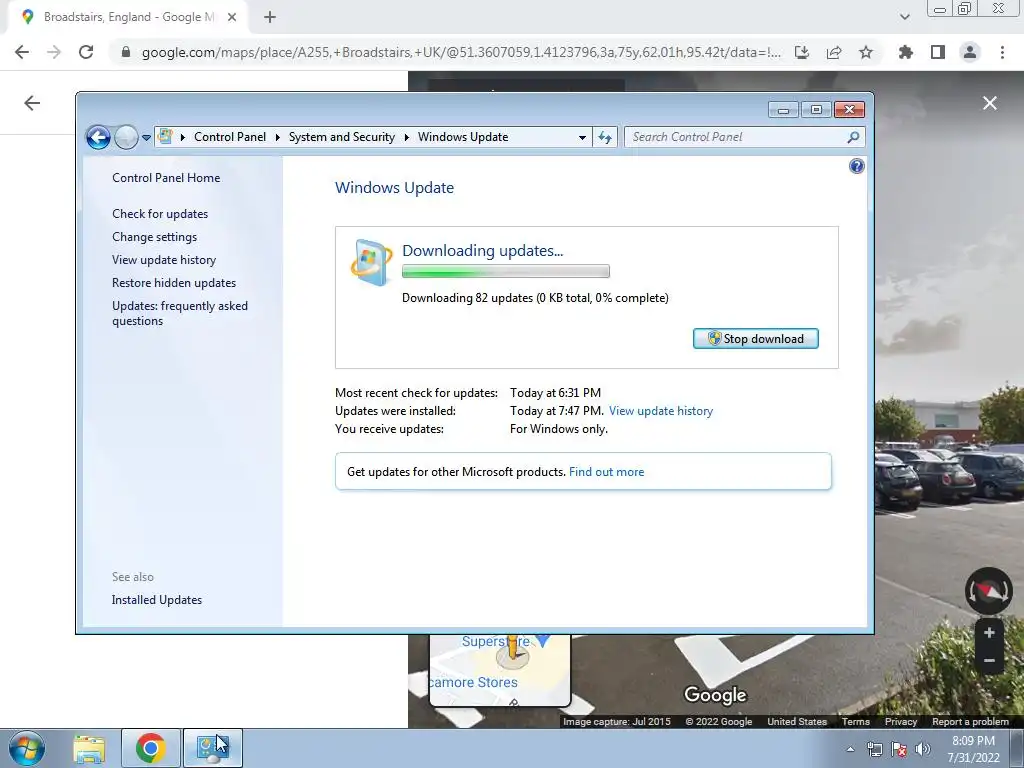The image size is (1024, 768).
Task: Open Installed Updates link
Action: pos(157,600)
